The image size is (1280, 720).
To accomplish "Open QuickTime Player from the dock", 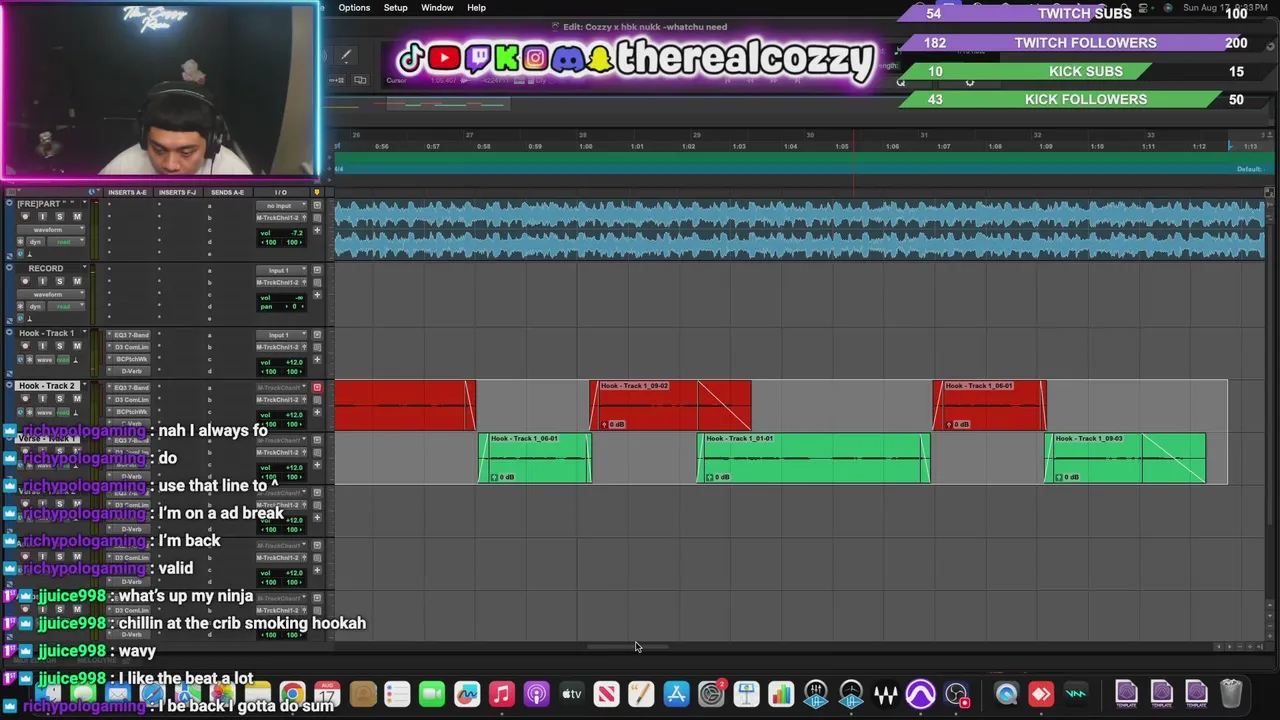I will point(1006,693).
